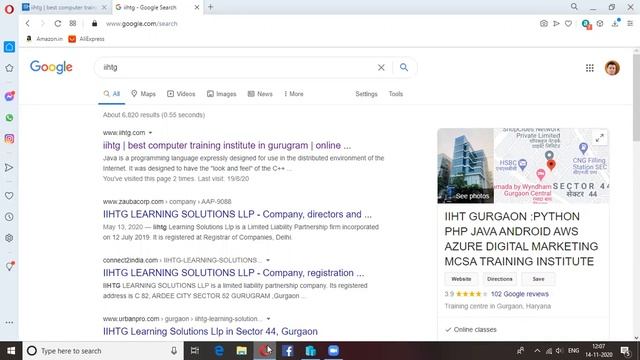Viewport: 640px width, 360px height.
Task: Open the My Flow send icon
Action: pyautogui.click(x=556, y=24)
